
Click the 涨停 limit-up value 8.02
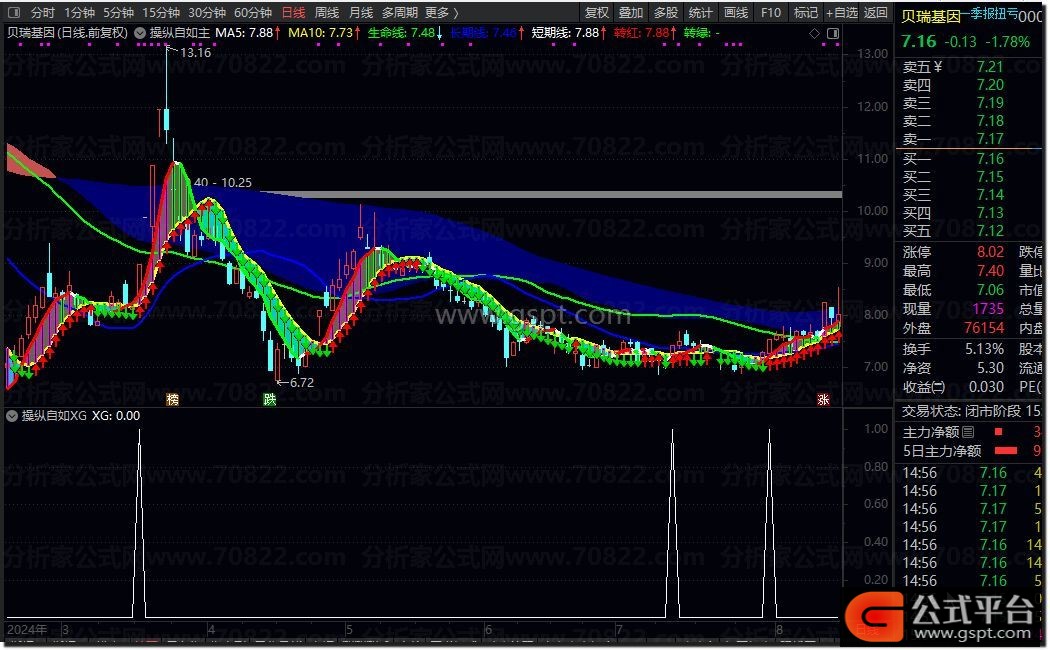(990, 252)
